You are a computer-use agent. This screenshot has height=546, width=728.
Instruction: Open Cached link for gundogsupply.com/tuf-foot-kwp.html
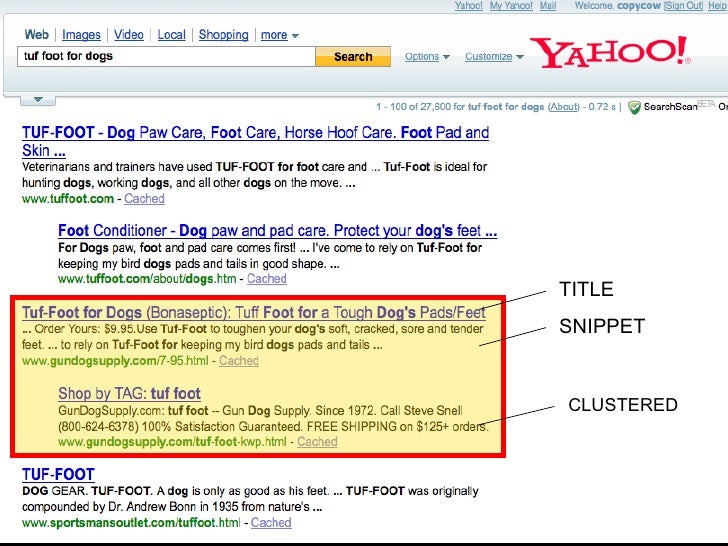click(317, 442)
